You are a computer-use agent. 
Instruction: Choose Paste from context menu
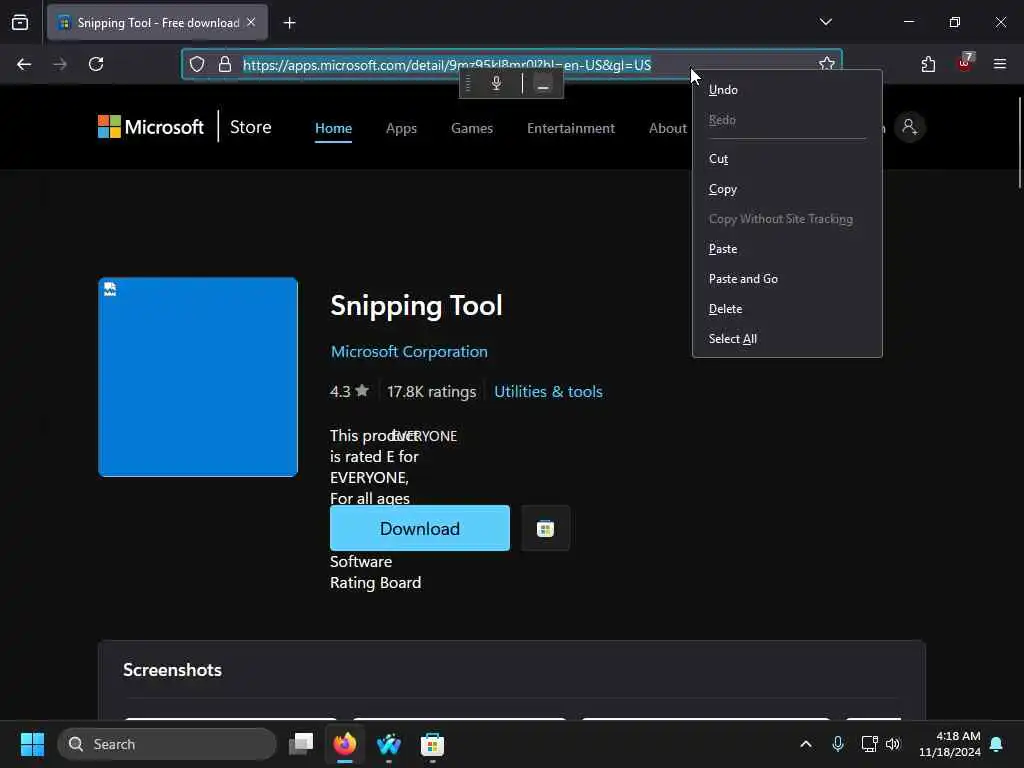click(787, 249)
